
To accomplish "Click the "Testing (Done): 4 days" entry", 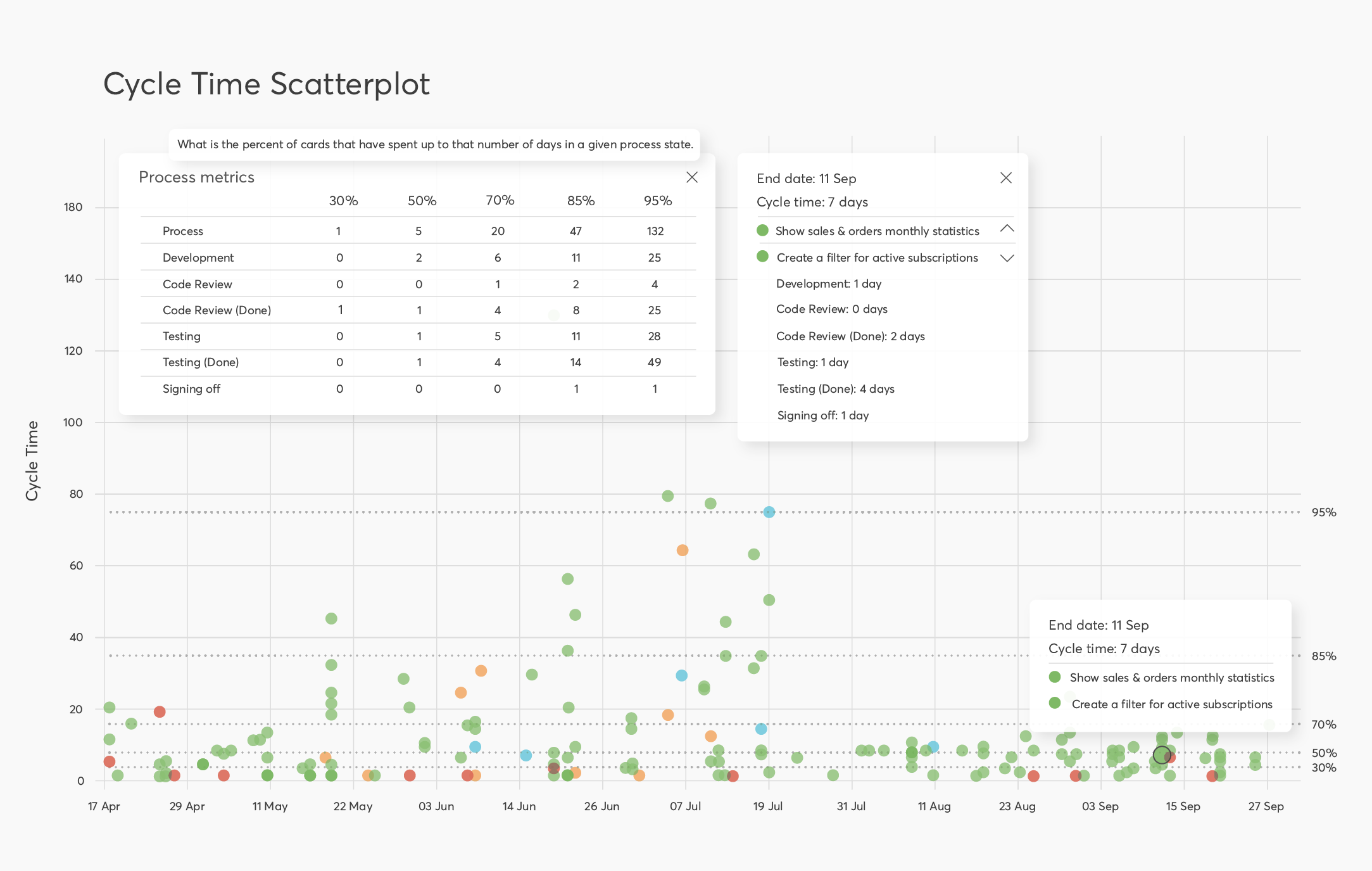I will tap(836, 389).
